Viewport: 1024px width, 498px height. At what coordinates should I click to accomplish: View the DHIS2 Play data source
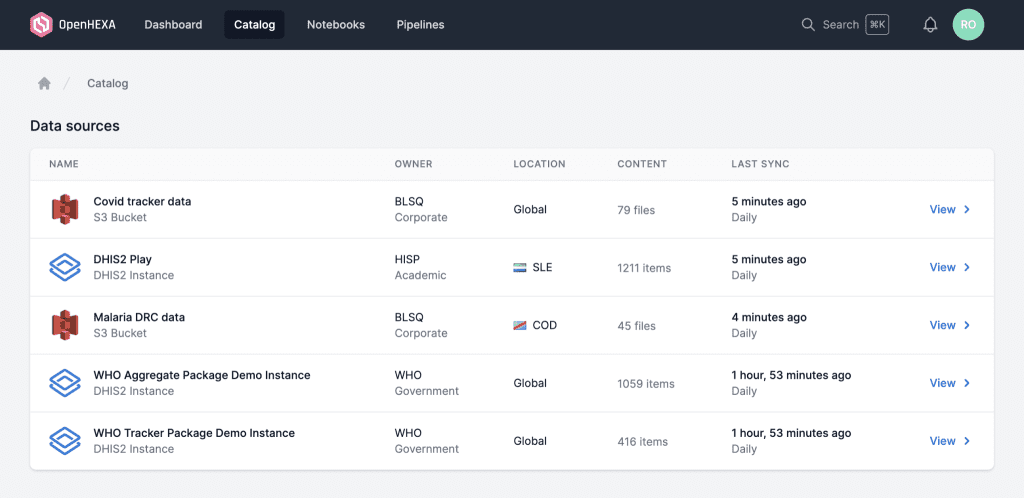949,267
